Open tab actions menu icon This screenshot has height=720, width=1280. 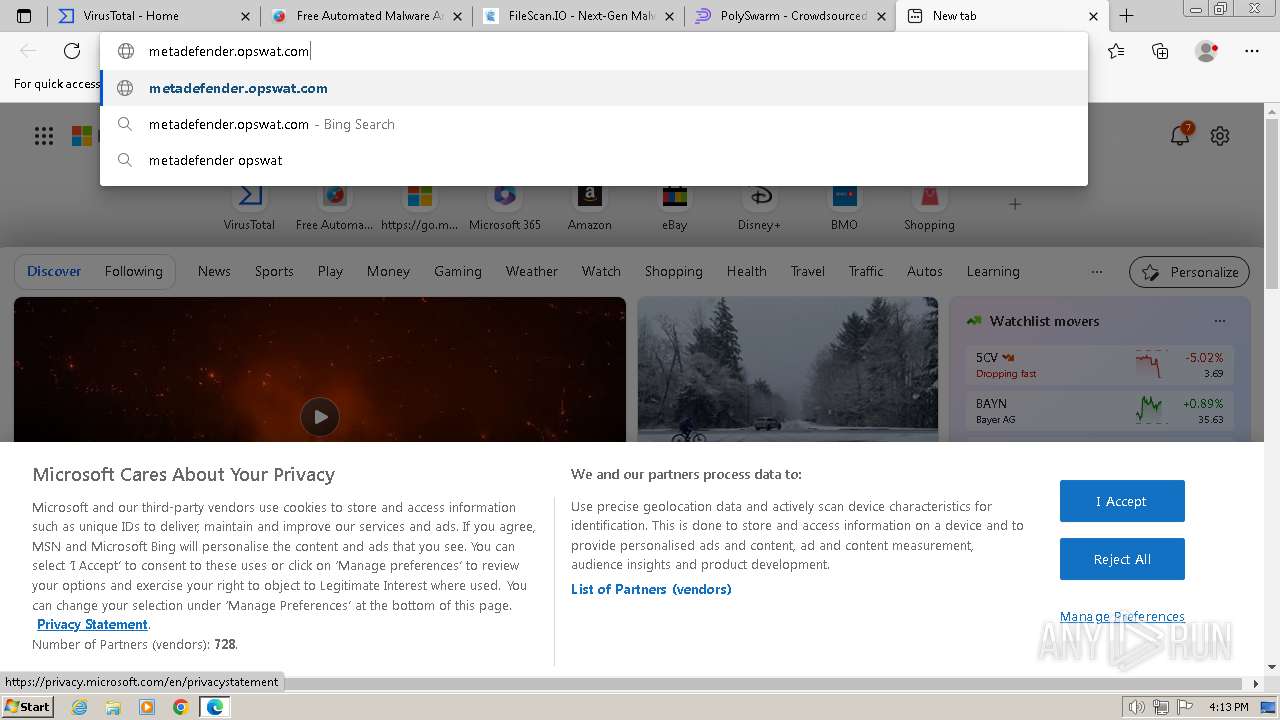[24, 16]
